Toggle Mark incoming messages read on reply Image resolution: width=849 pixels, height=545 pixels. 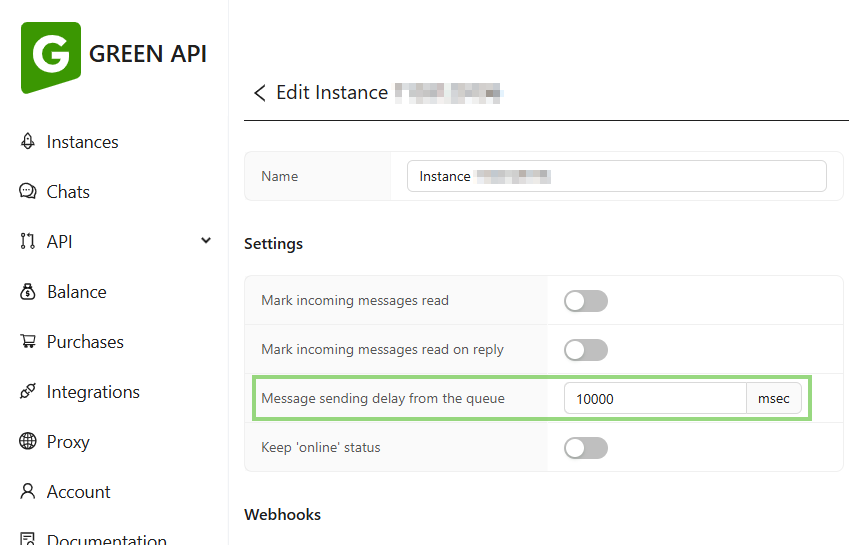pyautogui.click(x=585, y=350)
